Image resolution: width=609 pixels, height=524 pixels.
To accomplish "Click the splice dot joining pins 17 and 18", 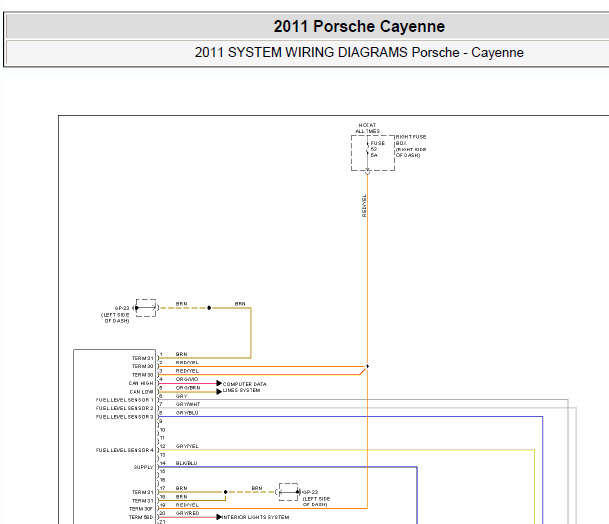I will click(225, 492).
